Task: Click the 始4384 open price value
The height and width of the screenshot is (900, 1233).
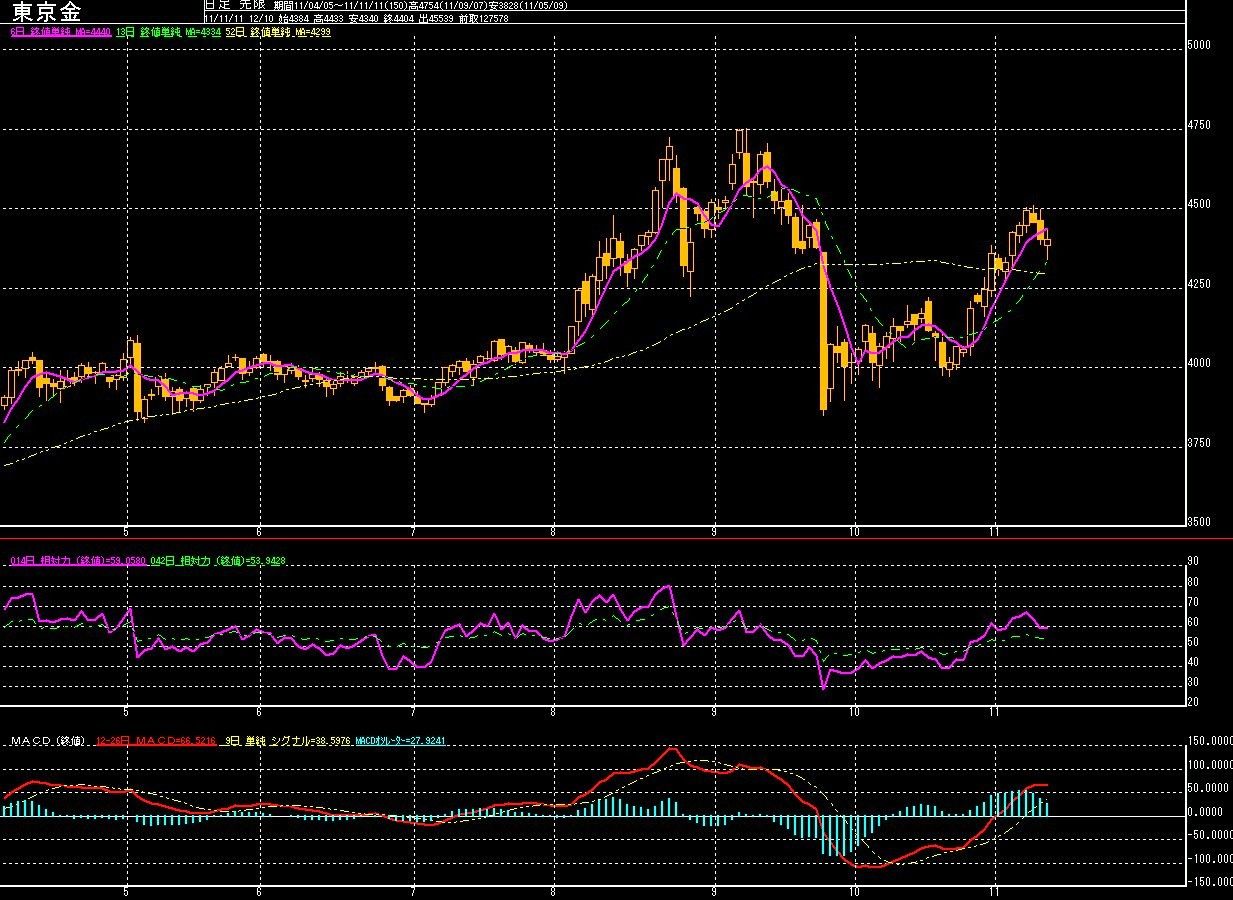Action: pos(294,18)
